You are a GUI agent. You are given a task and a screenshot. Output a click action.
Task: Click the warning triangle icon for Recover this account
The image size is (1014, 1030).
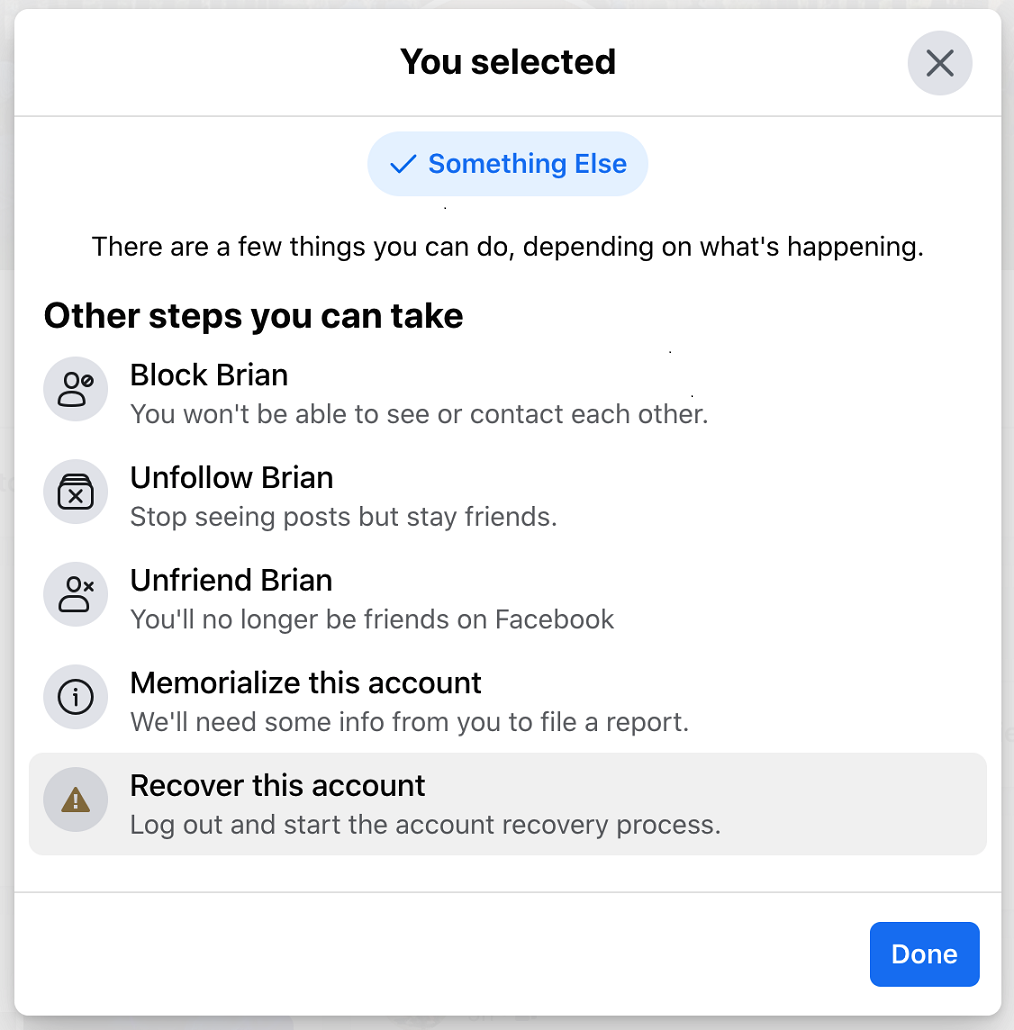click(x=75, y=800)
